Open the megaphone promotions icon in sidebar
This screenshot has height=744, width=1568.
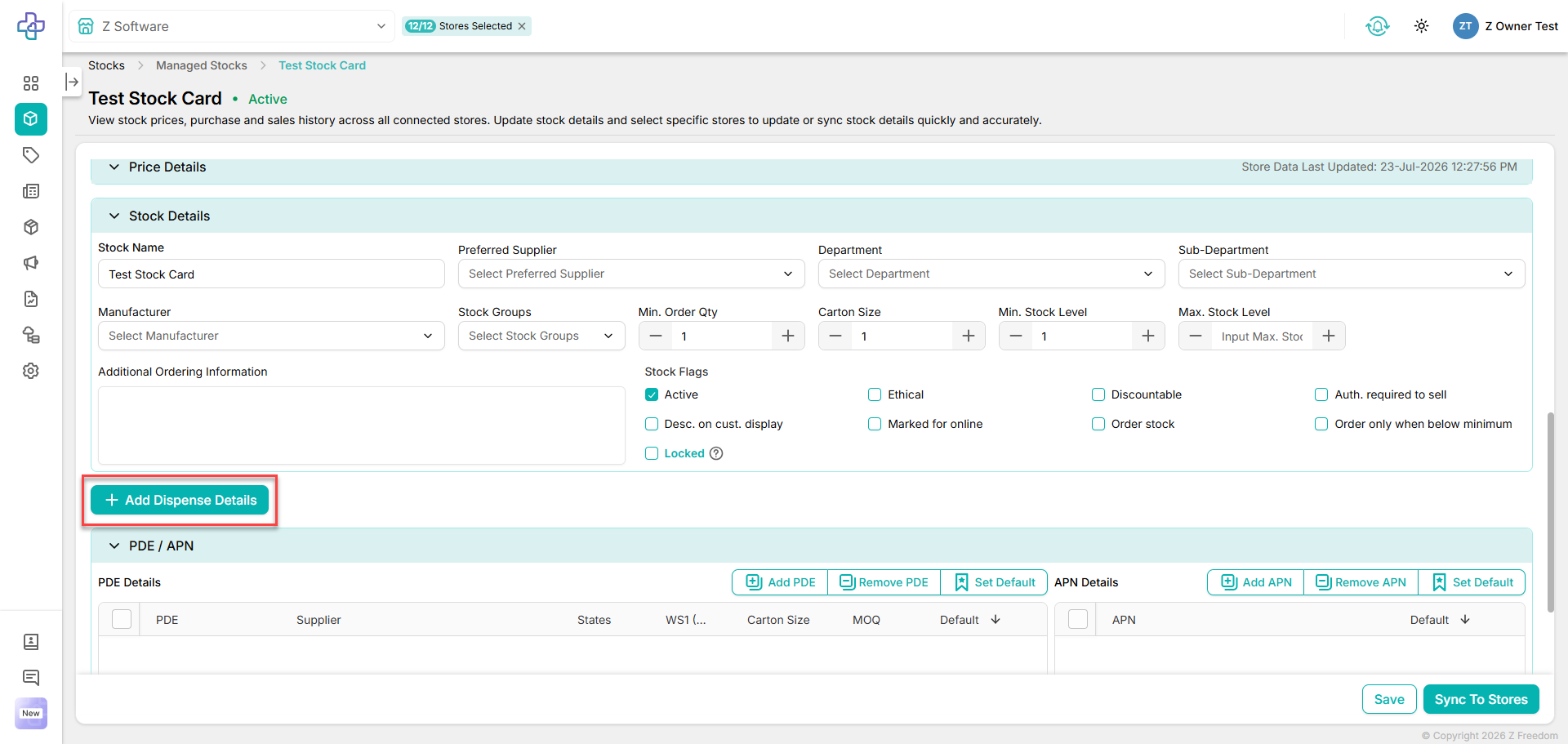pyautogui.click(x=31, y=263)
